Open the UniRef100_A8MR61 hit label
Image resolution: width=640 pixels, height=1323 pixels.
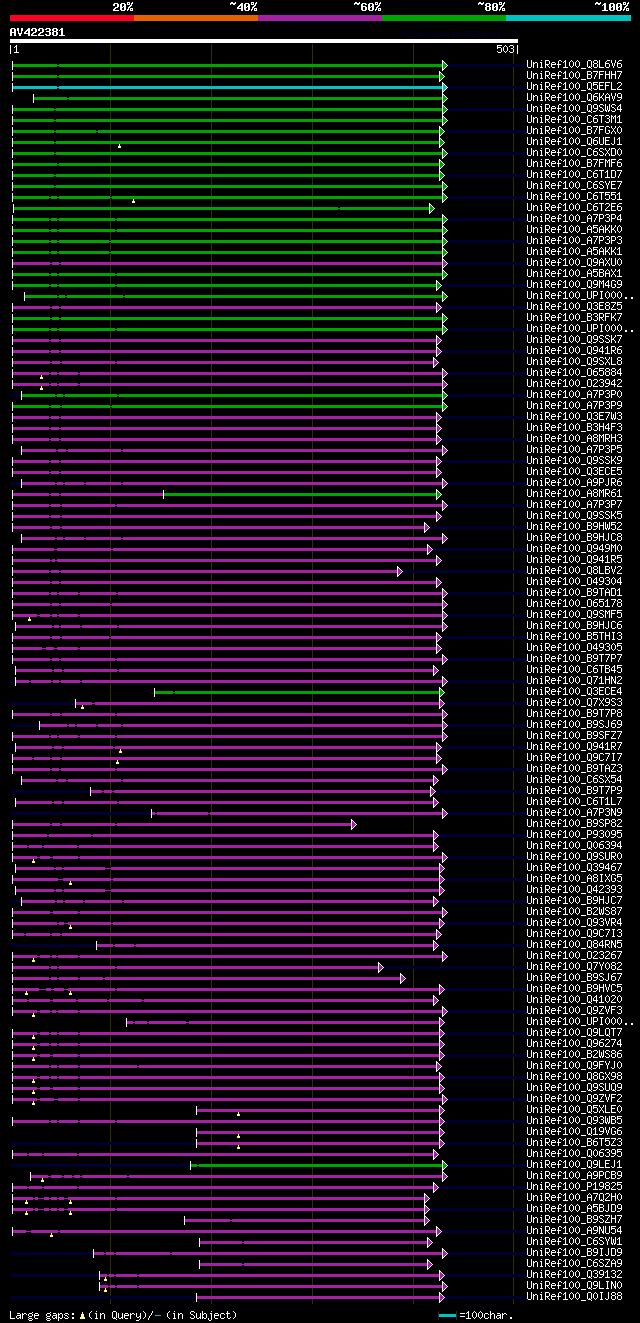pos(574,494)
